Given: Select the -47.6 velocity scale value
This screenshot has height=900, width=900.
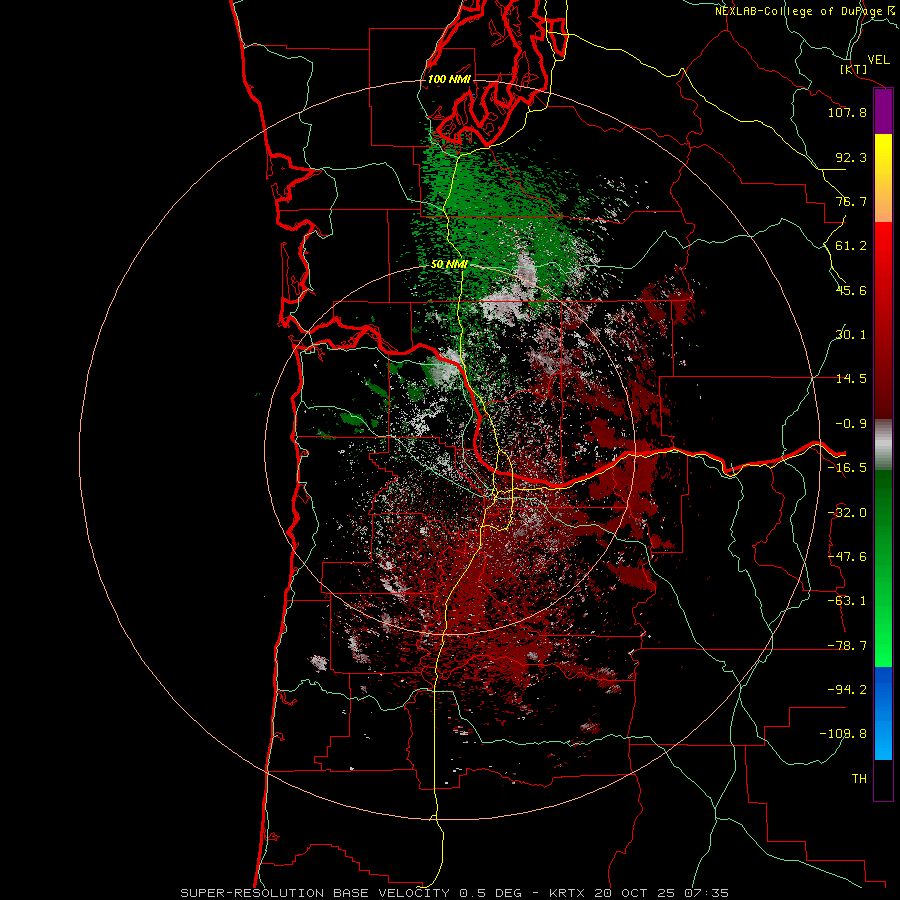Looking at the screenshot, I should (x=847, y=557).
